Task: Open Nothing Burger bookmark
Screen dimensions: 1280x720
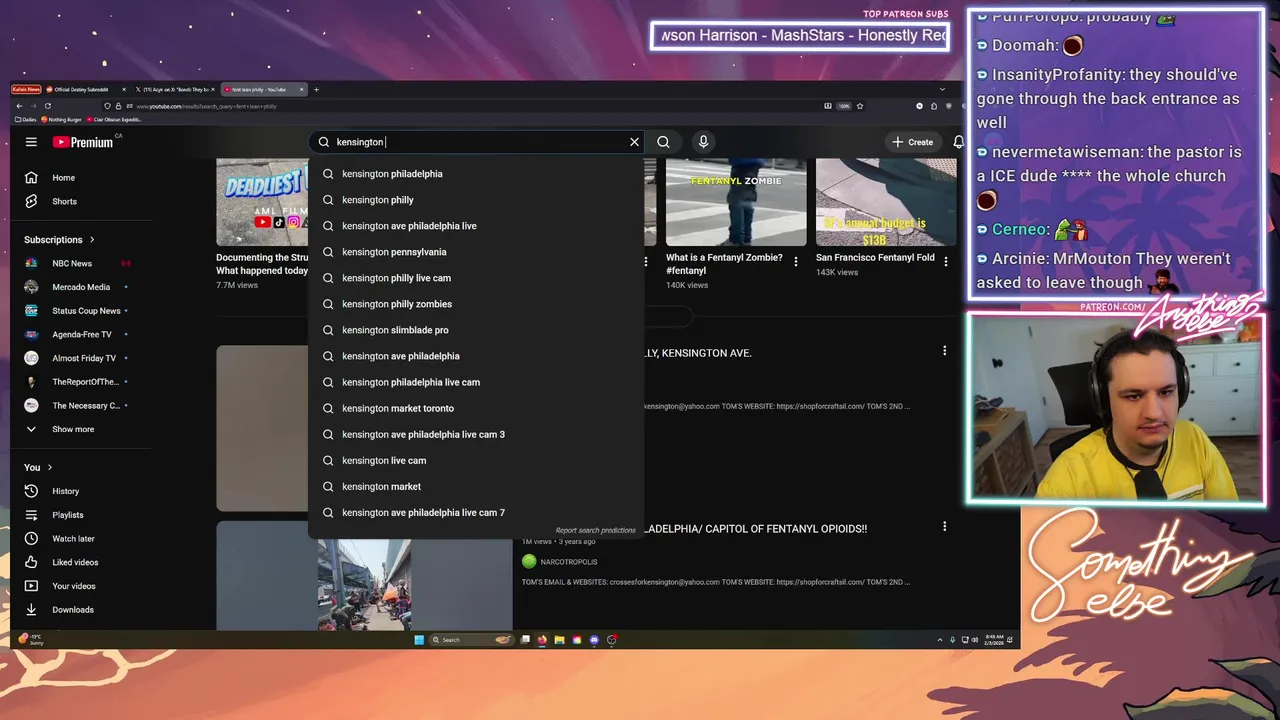Action: [x=61, y=119]
